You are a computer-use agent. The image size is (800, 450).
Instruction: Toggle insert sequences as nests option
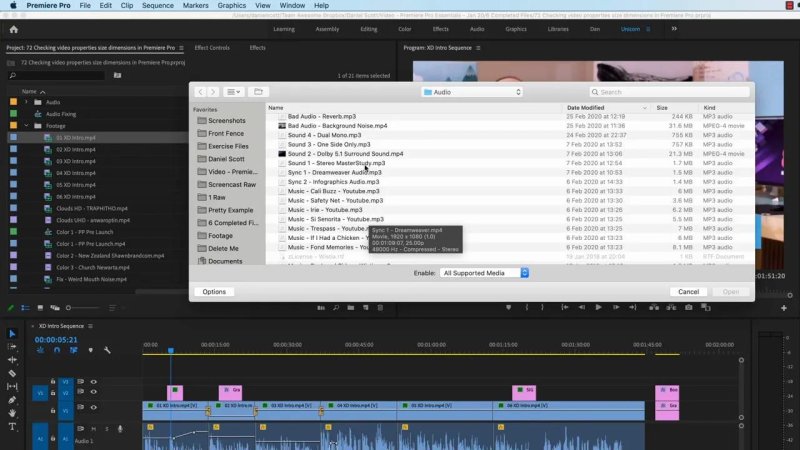click(x=40, y=350)
